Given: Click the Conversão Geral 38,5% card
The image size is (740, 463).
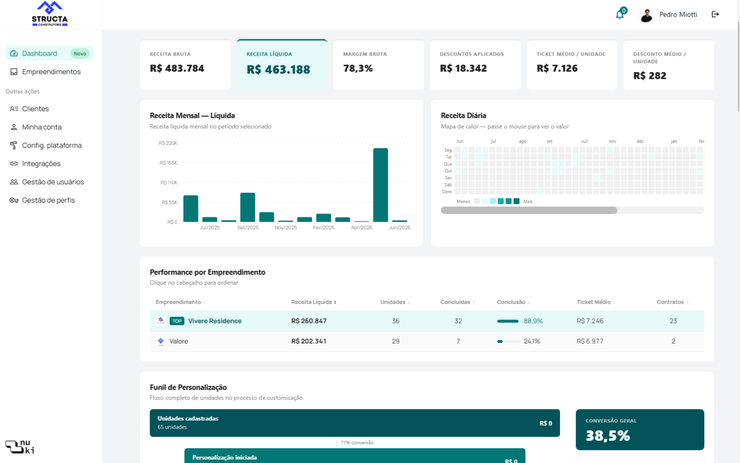Looking at the screenshot, I should [640, 429].
